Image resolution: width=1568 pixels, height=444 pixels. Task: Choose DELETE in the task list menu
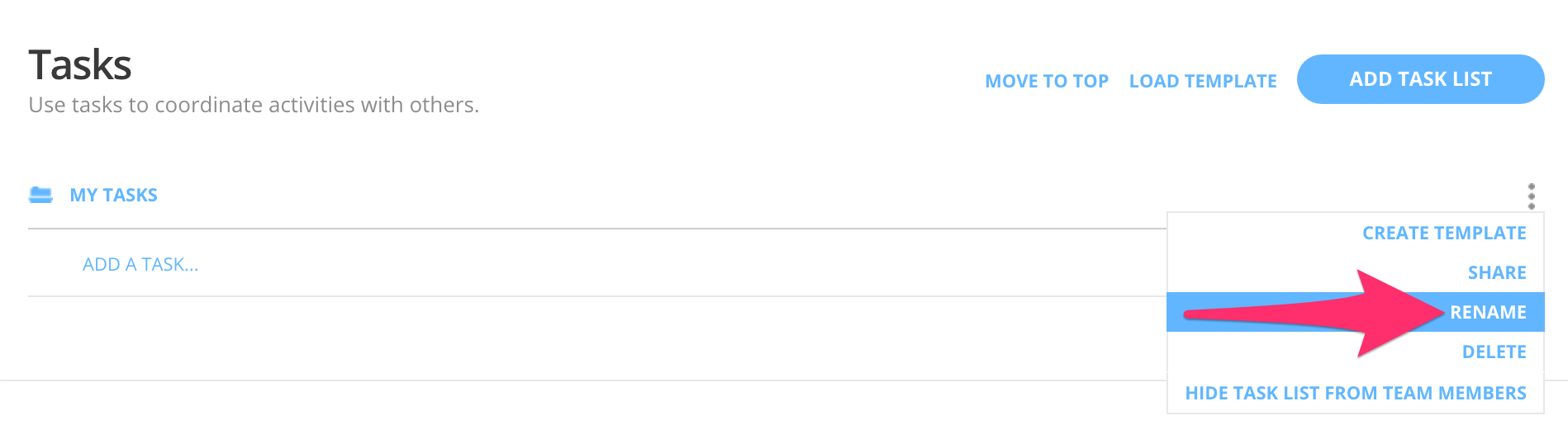1494,352
